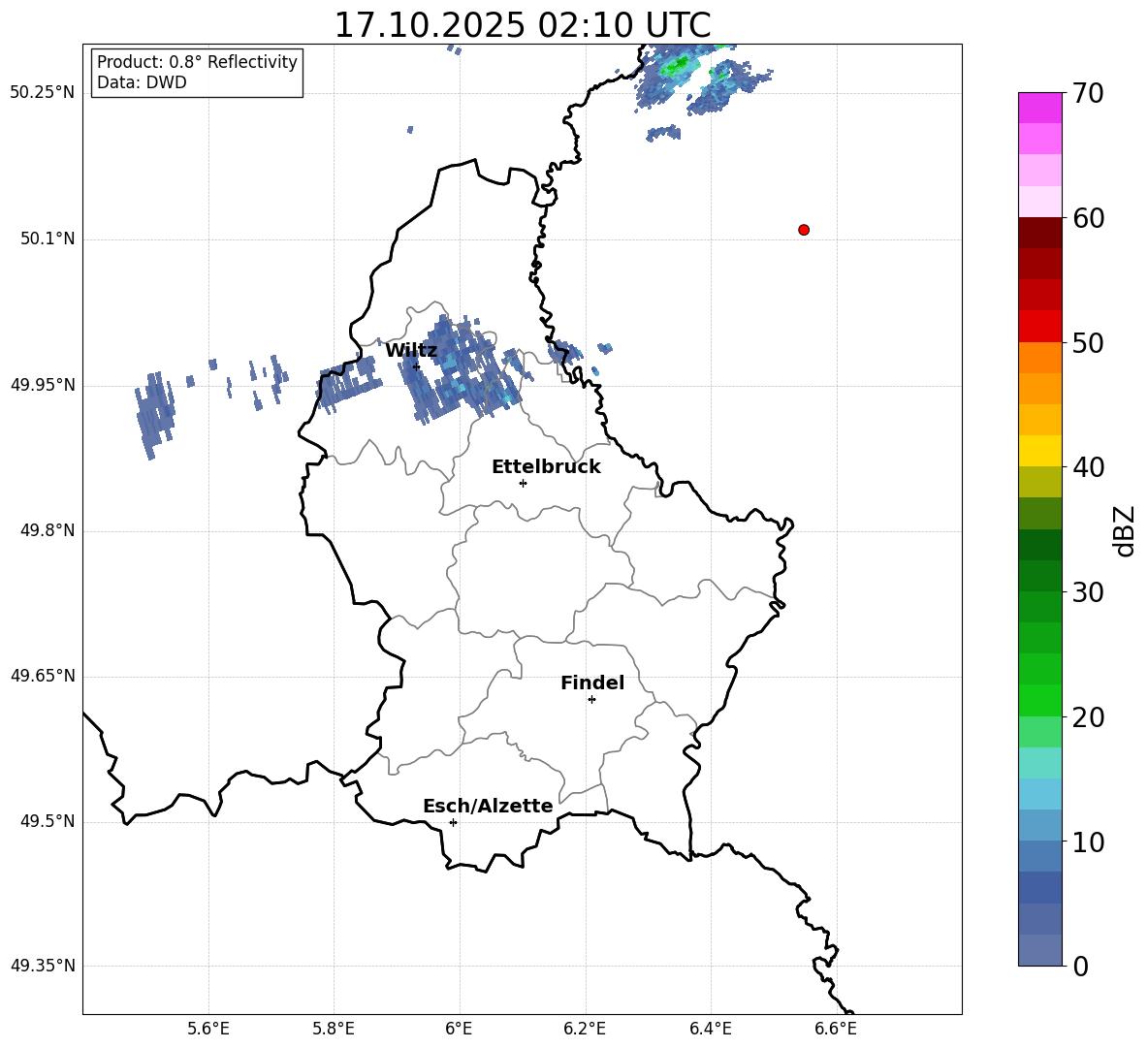Viewport: 1148px width, 1048px height.
Task: Click the 20 colorbar tick label
Action: click(1087, 717)
